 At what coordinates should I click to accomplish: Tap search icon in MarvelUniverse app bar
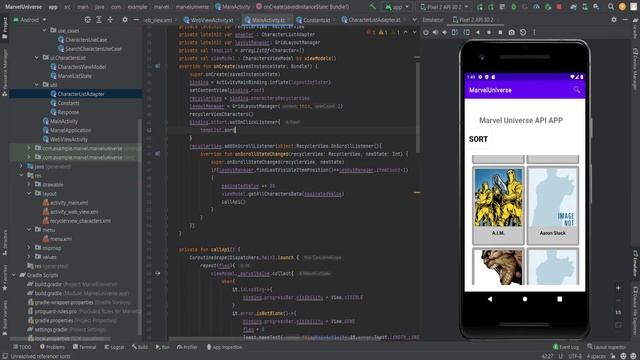click(x=577, y=90)
